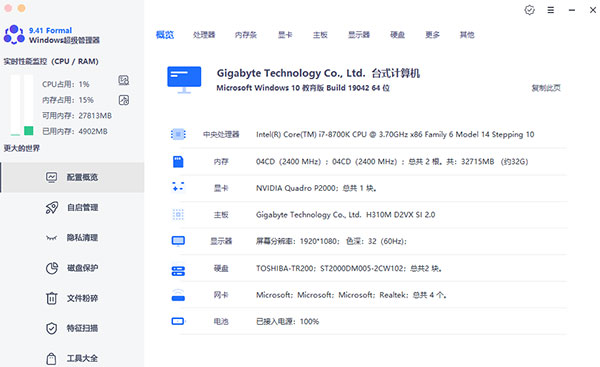This screenshot has height=367, width=600.
Task: Open 磁盘保护 in the sidebar
Action: point(73,268)
